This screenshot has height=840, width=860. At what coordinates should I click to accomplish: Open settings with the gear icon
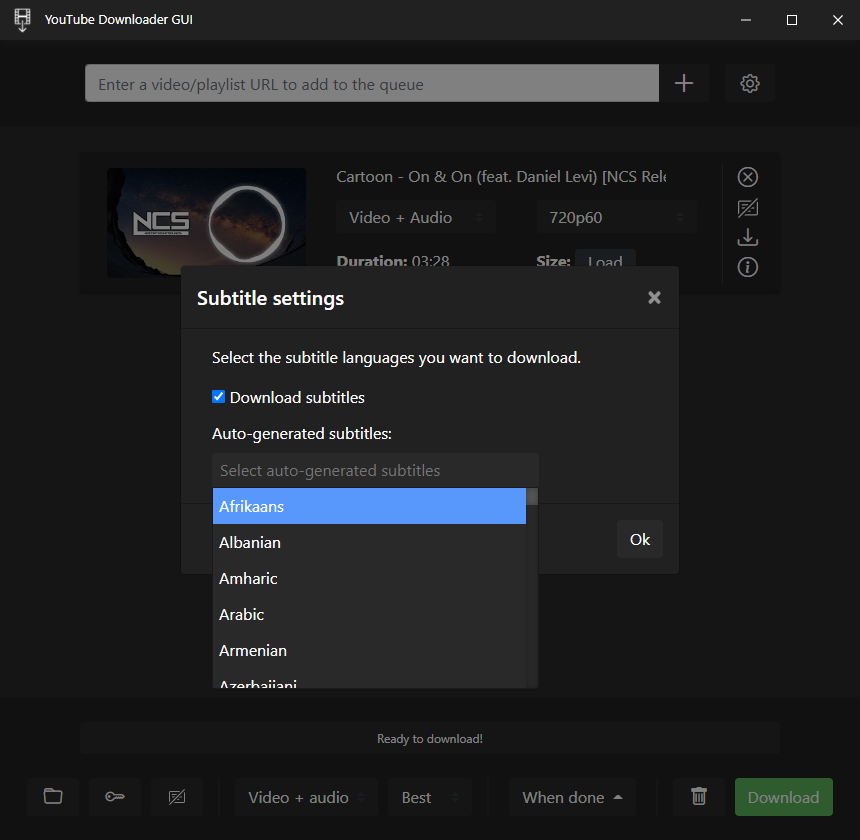tap(750, 84)
